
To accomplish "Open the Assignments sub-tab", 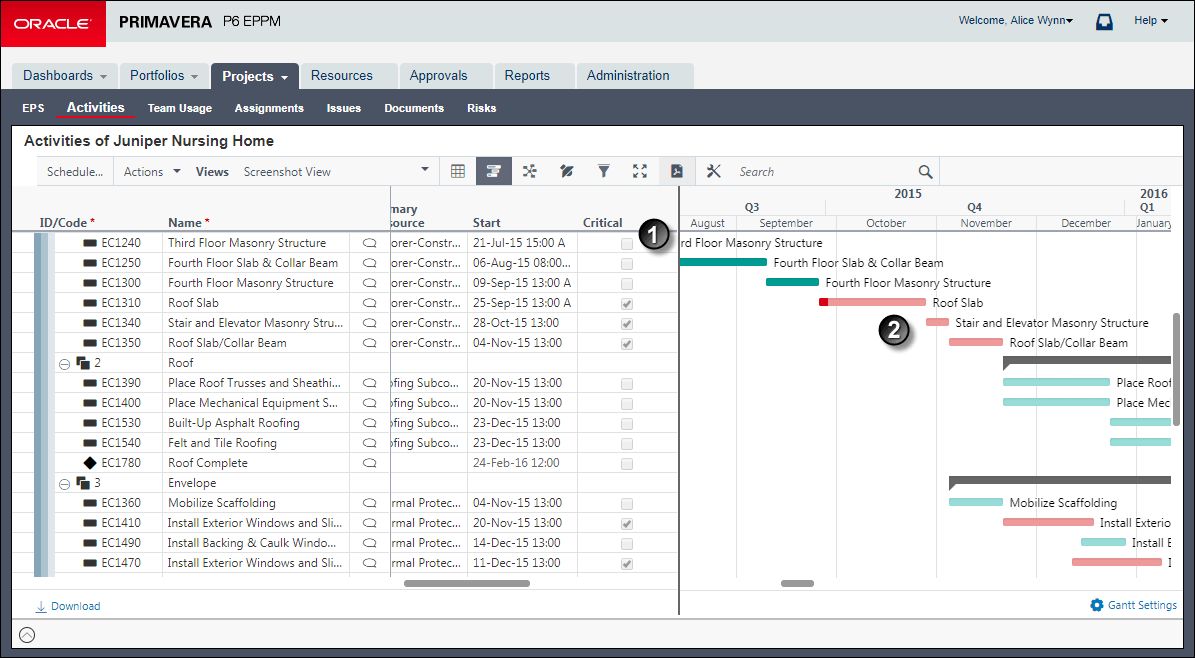I will coord(269,108).
